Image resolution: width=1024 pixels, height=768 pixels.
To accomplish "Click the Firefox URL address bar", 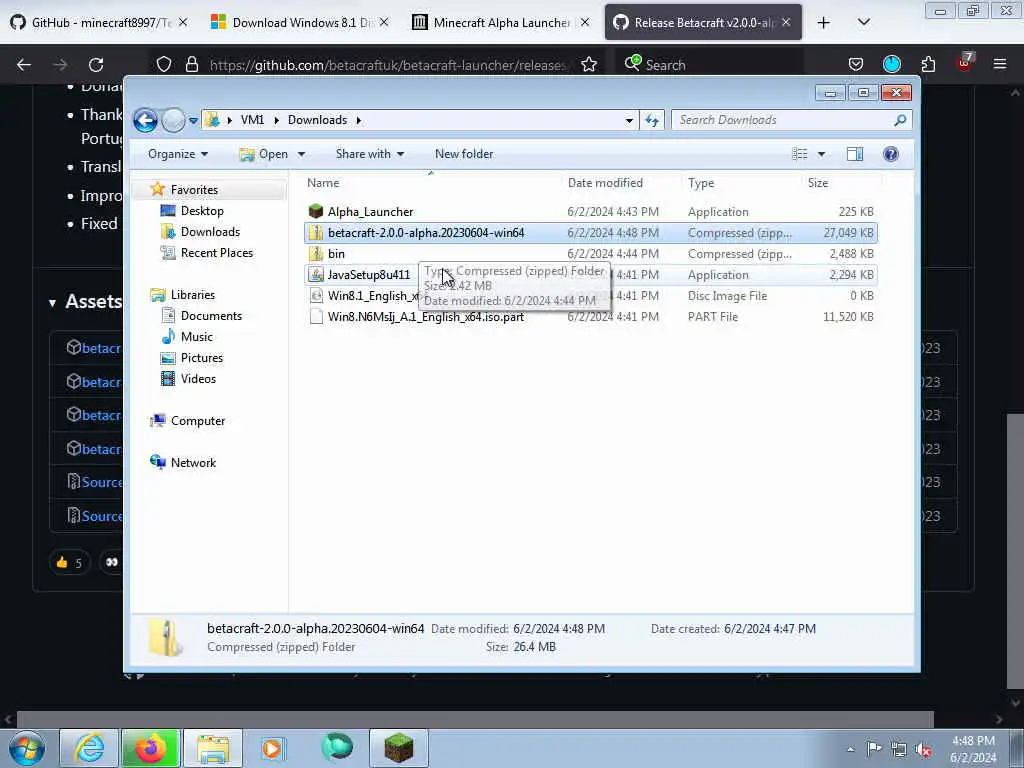I will (x=387, y=65).
